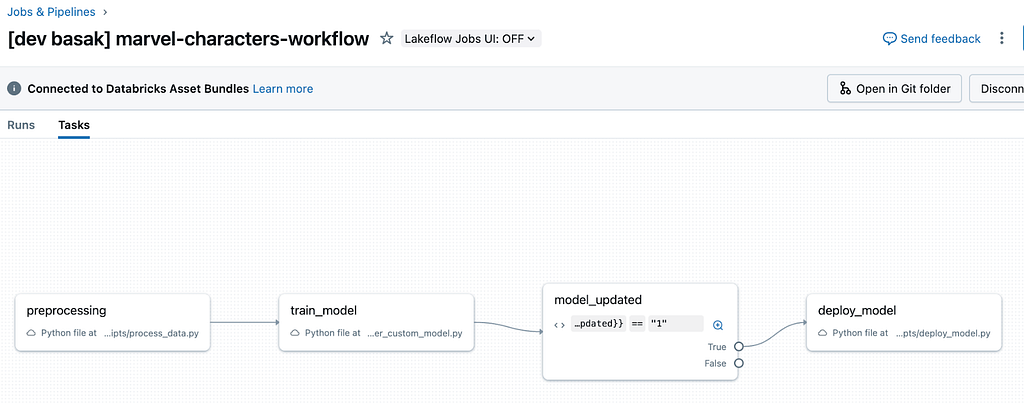Click the Learn more link

283,89
